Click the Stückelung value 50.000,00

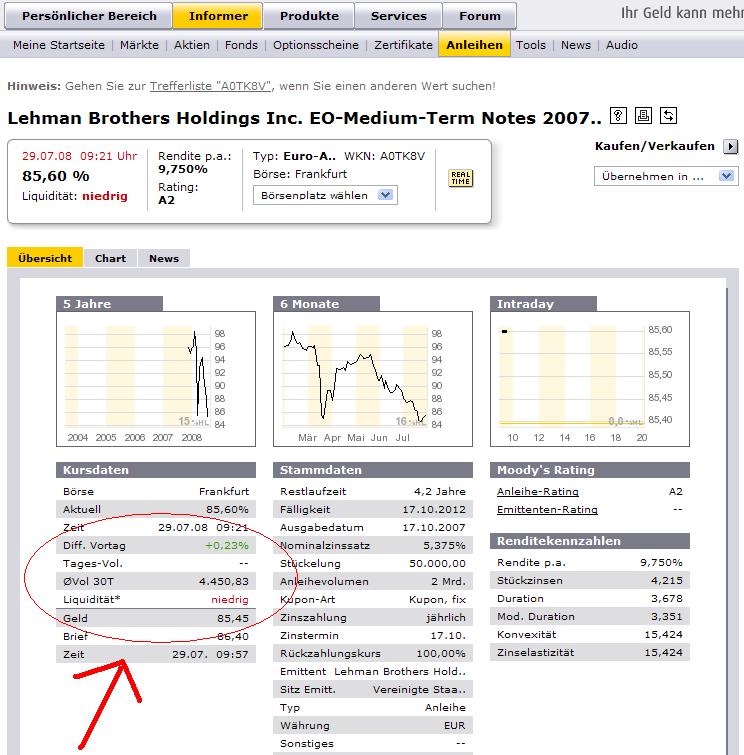(x=437, y=563)
